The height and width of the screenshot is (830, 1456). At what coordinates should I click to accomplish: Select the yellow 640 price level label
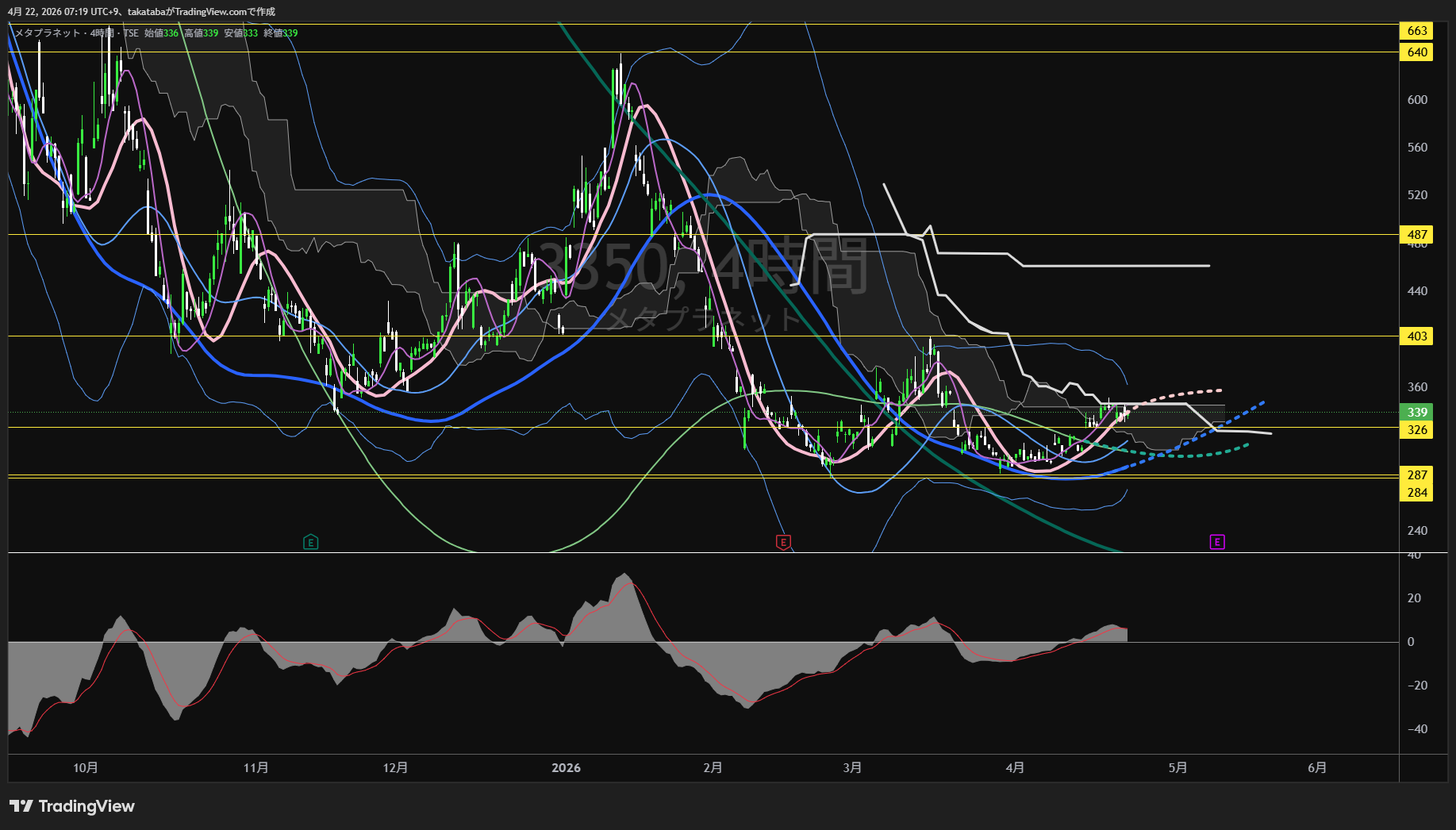1416,52
